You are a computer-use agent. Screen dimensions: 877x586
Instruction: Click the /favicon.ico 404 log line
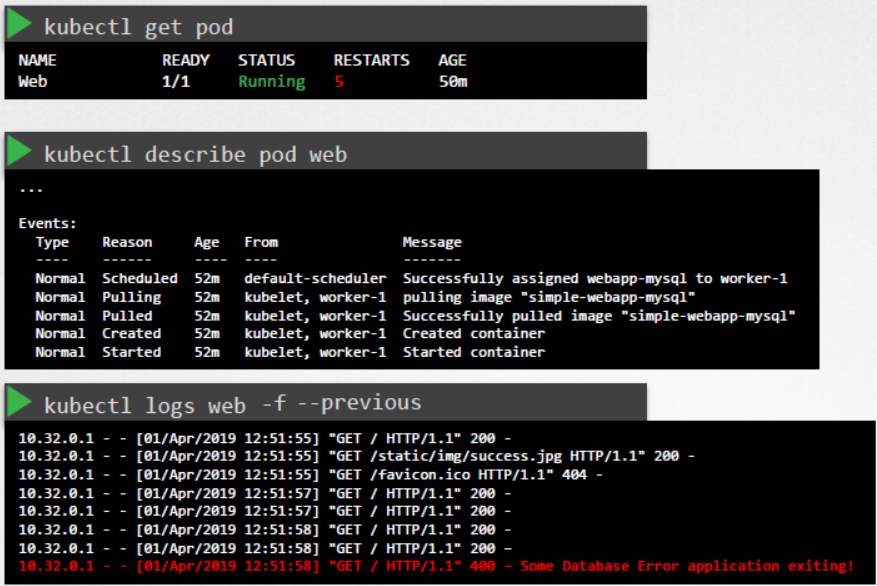[310, 474]
